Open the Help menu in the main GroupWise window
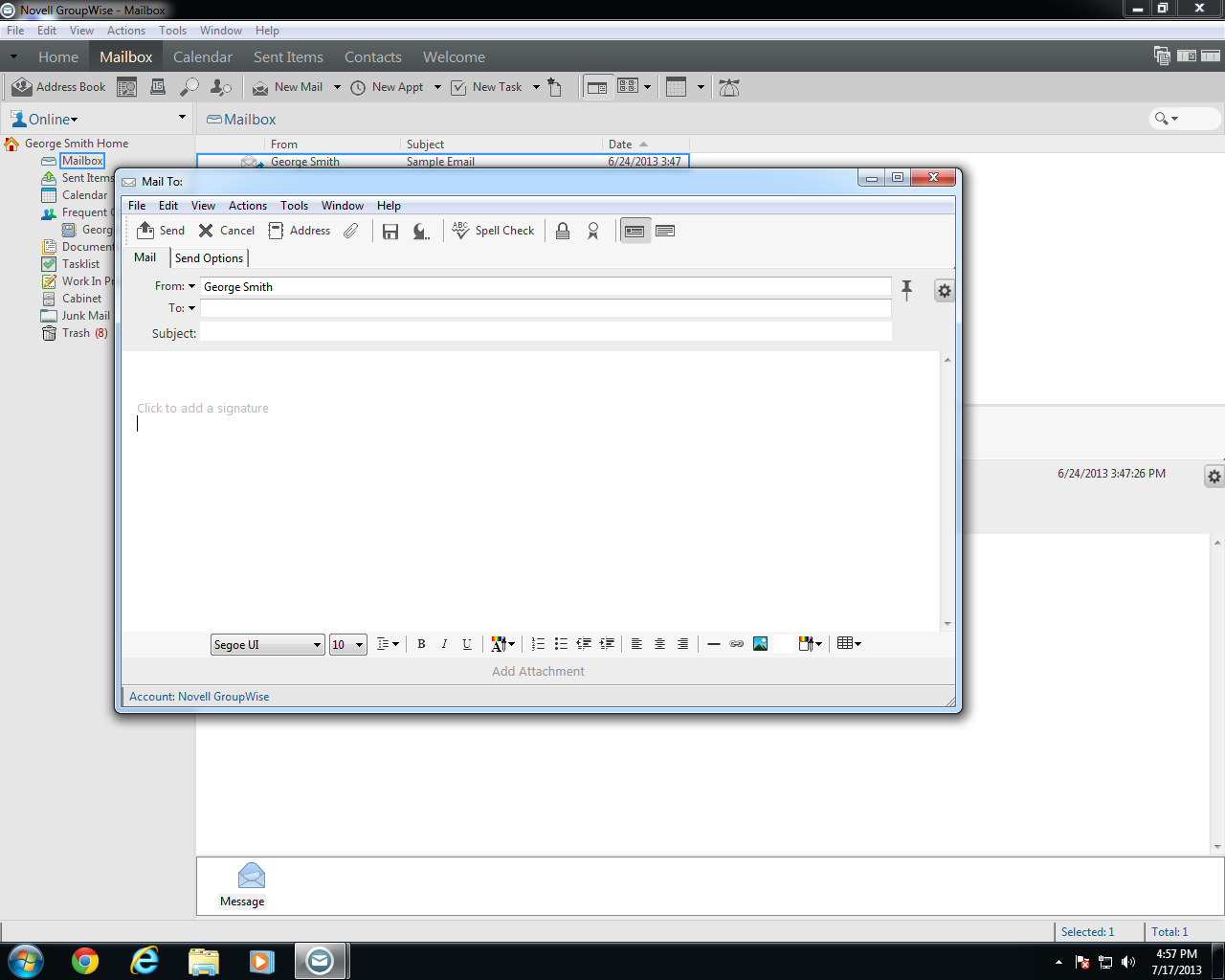Viewport: 1225px width, 980px height. [268, 31]
